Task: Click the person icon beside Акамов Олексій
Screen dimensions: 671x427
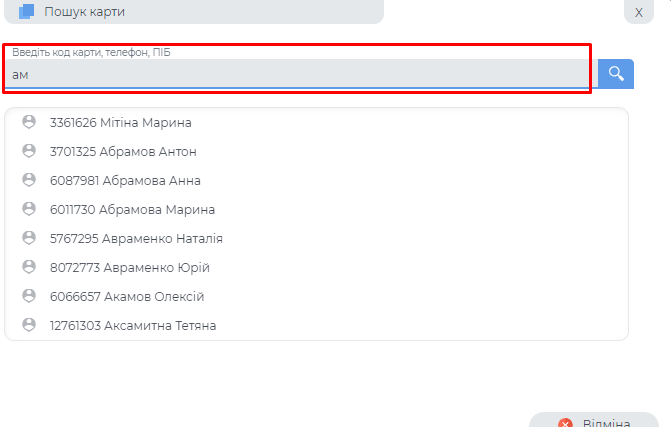Action: coord(29,296)
